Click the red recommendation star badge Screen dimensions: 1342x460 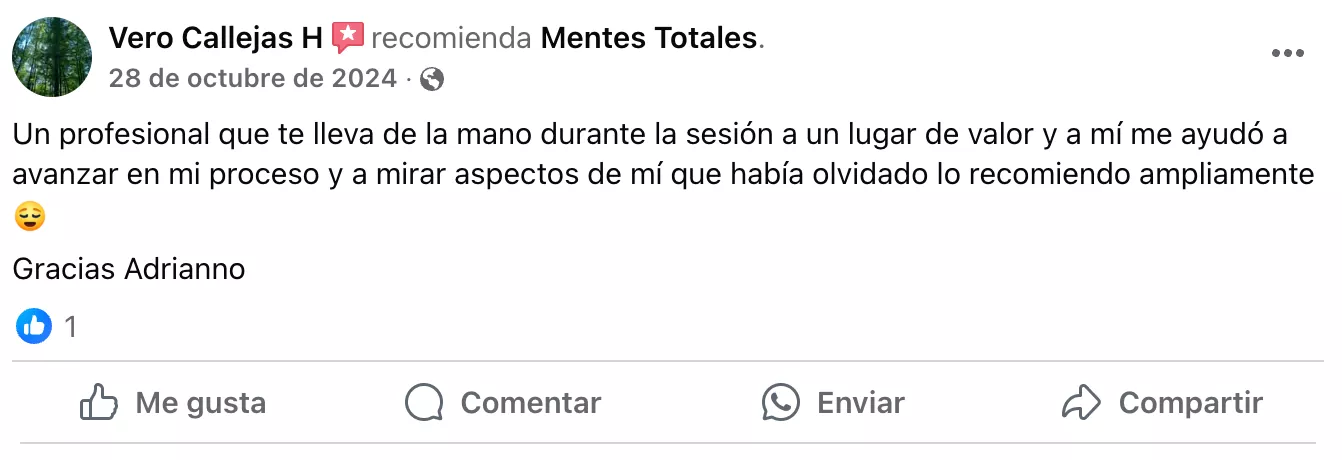click(347, 38)
